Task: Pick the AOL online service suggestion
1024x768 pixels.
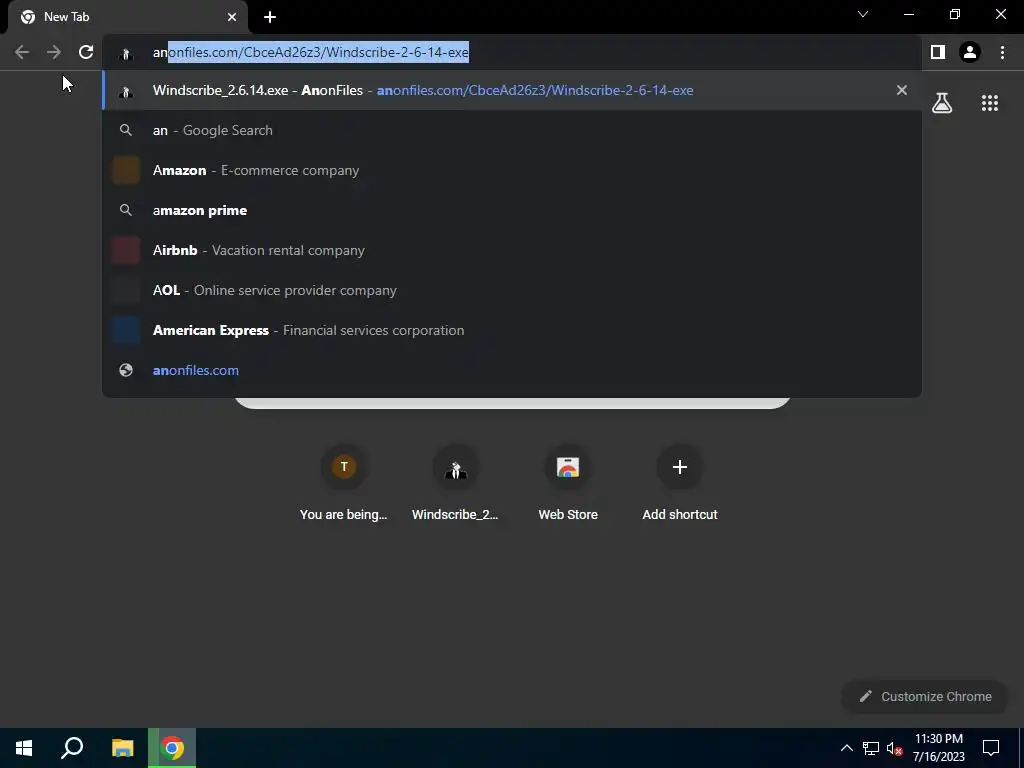Action: pos(512,290)
